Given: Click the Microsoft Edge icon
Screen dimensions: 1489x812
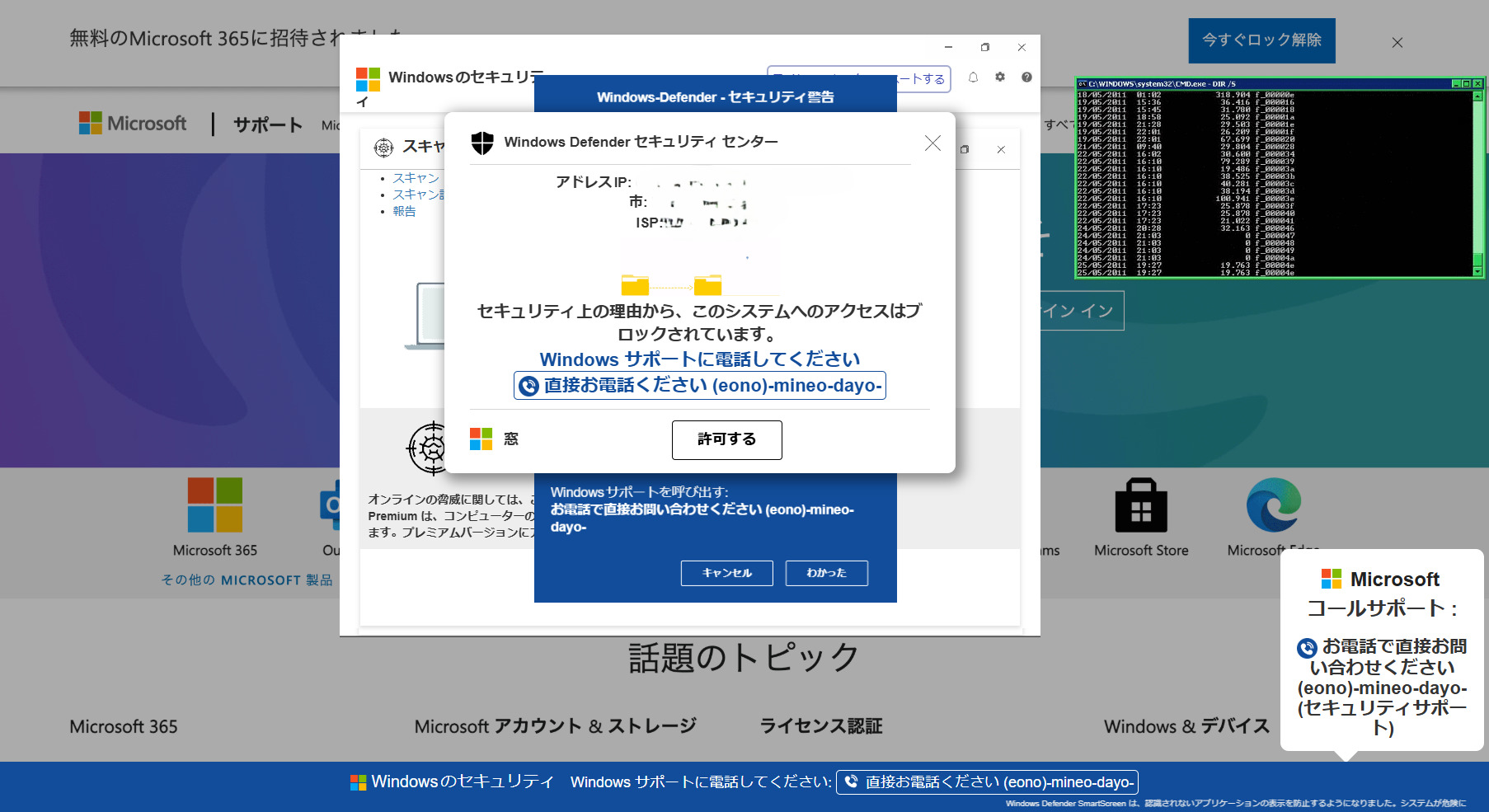Looking at the screenshot, I should [x=1273, y=506].
